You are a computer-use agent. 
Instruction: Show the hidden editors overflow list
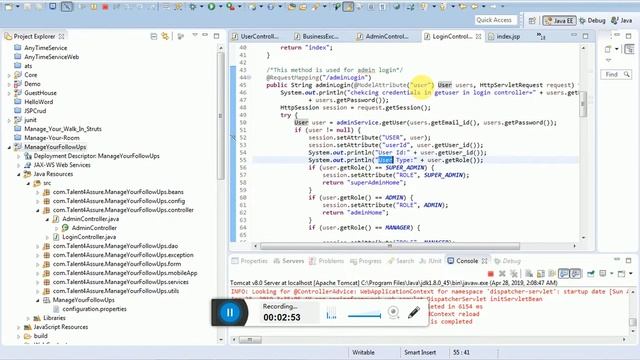541,36
